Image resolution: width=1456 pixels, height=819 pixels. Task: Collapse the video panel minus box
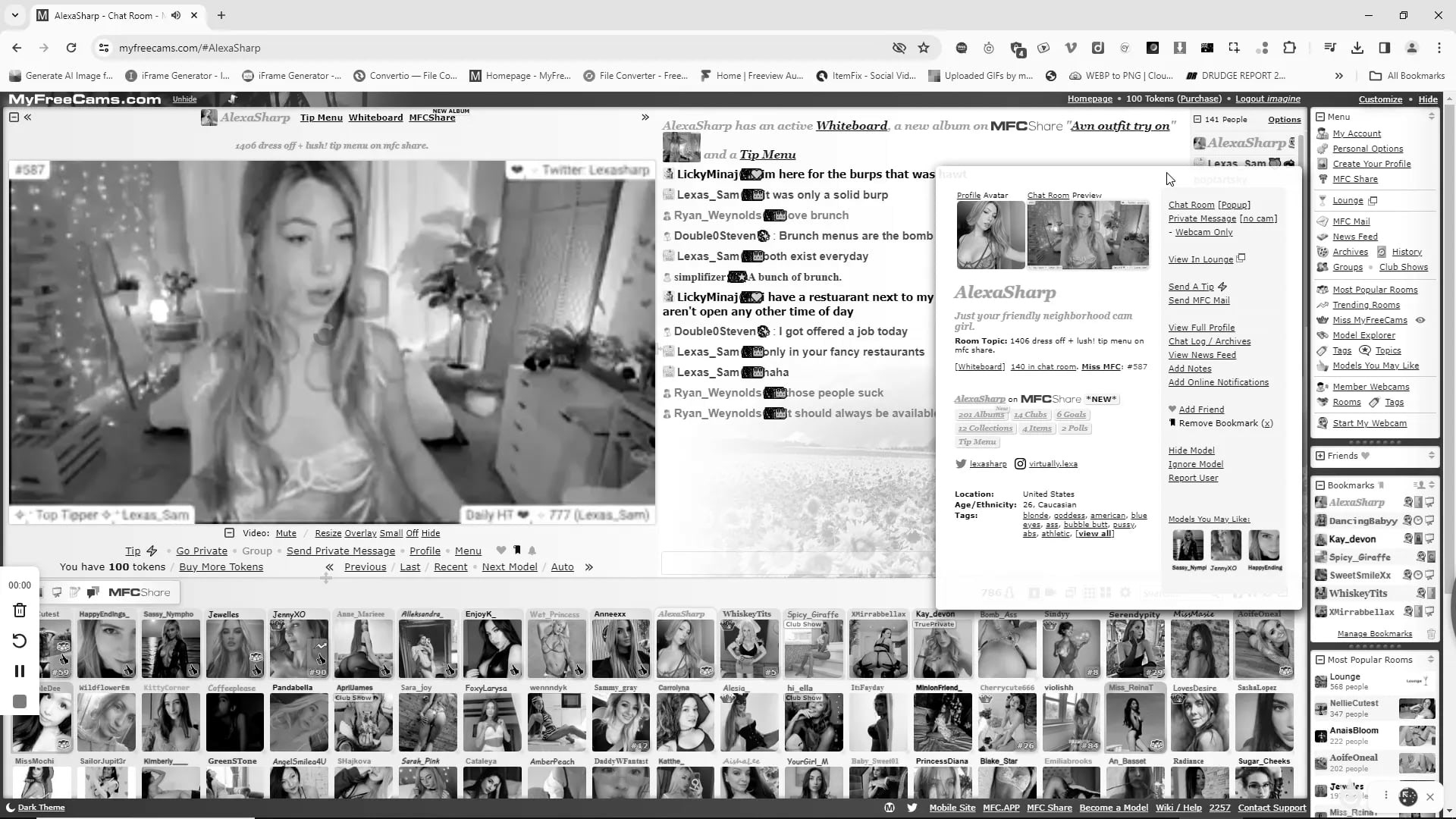tap(14, 118)
